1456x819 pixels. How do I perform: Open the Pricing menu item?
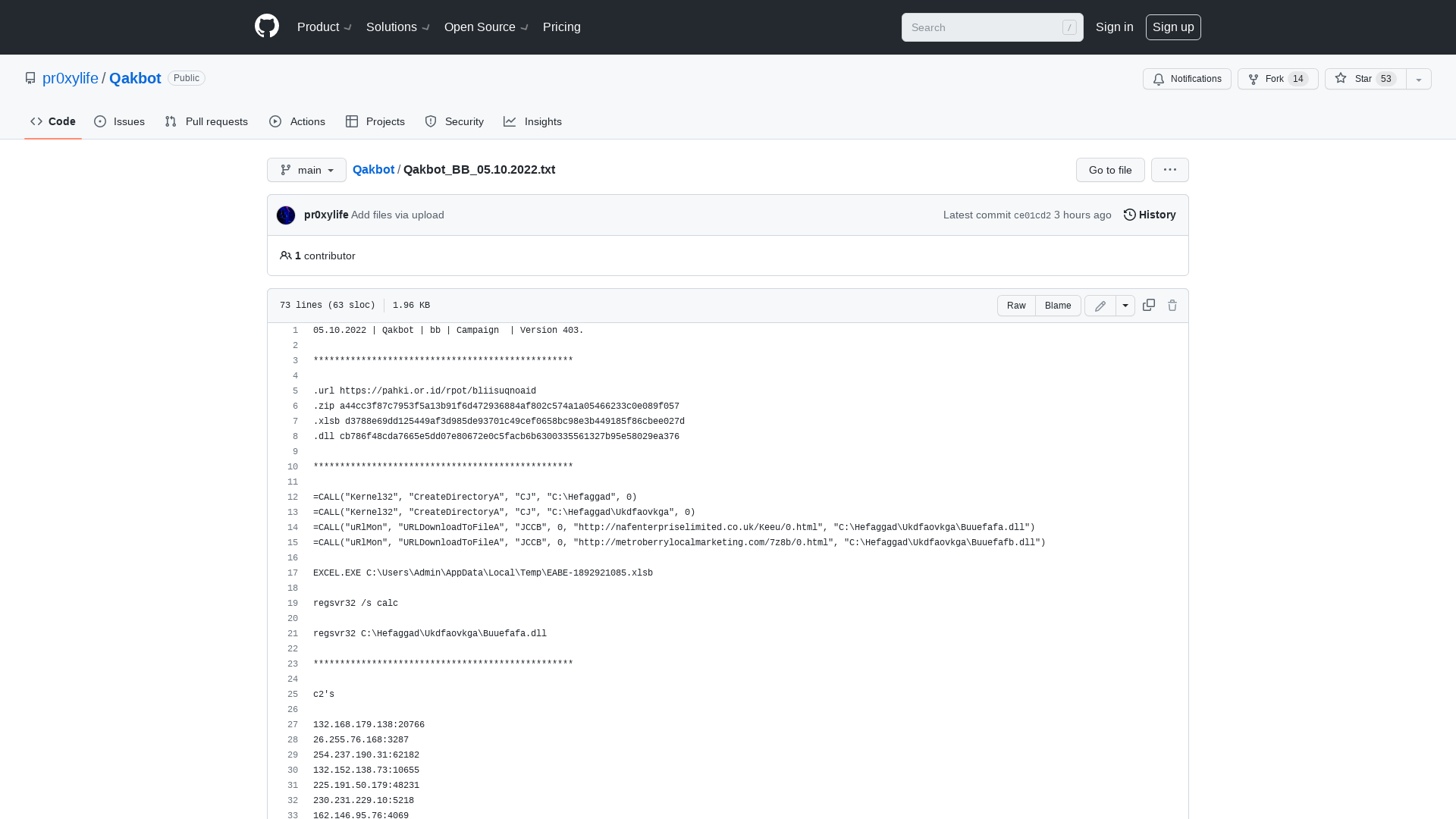click(x=561, y=27)
